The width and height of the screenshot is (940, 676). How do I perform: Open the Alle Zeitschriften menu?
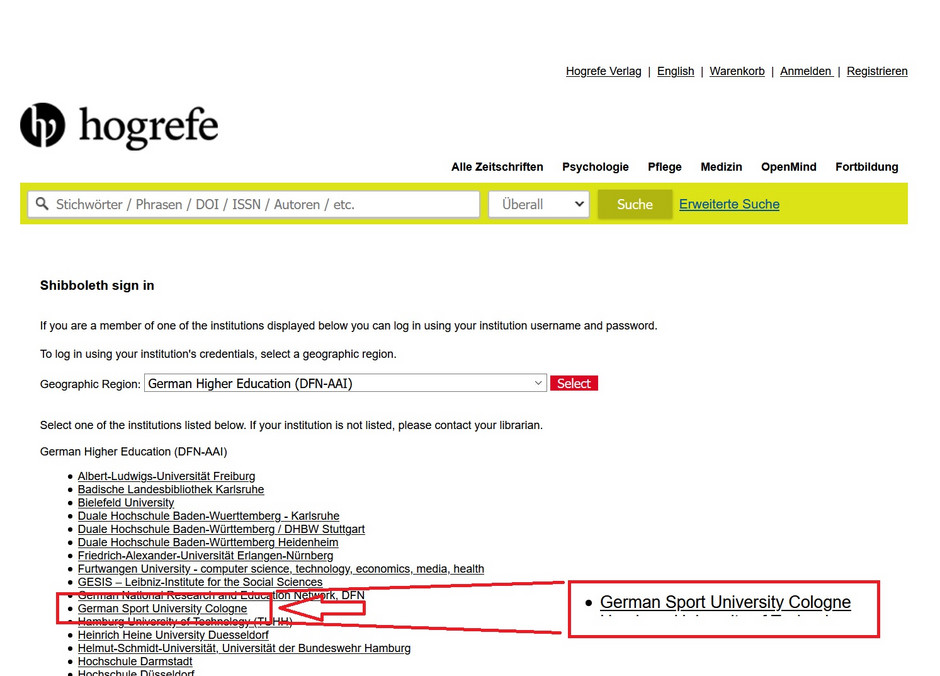(x=497, y=167)
